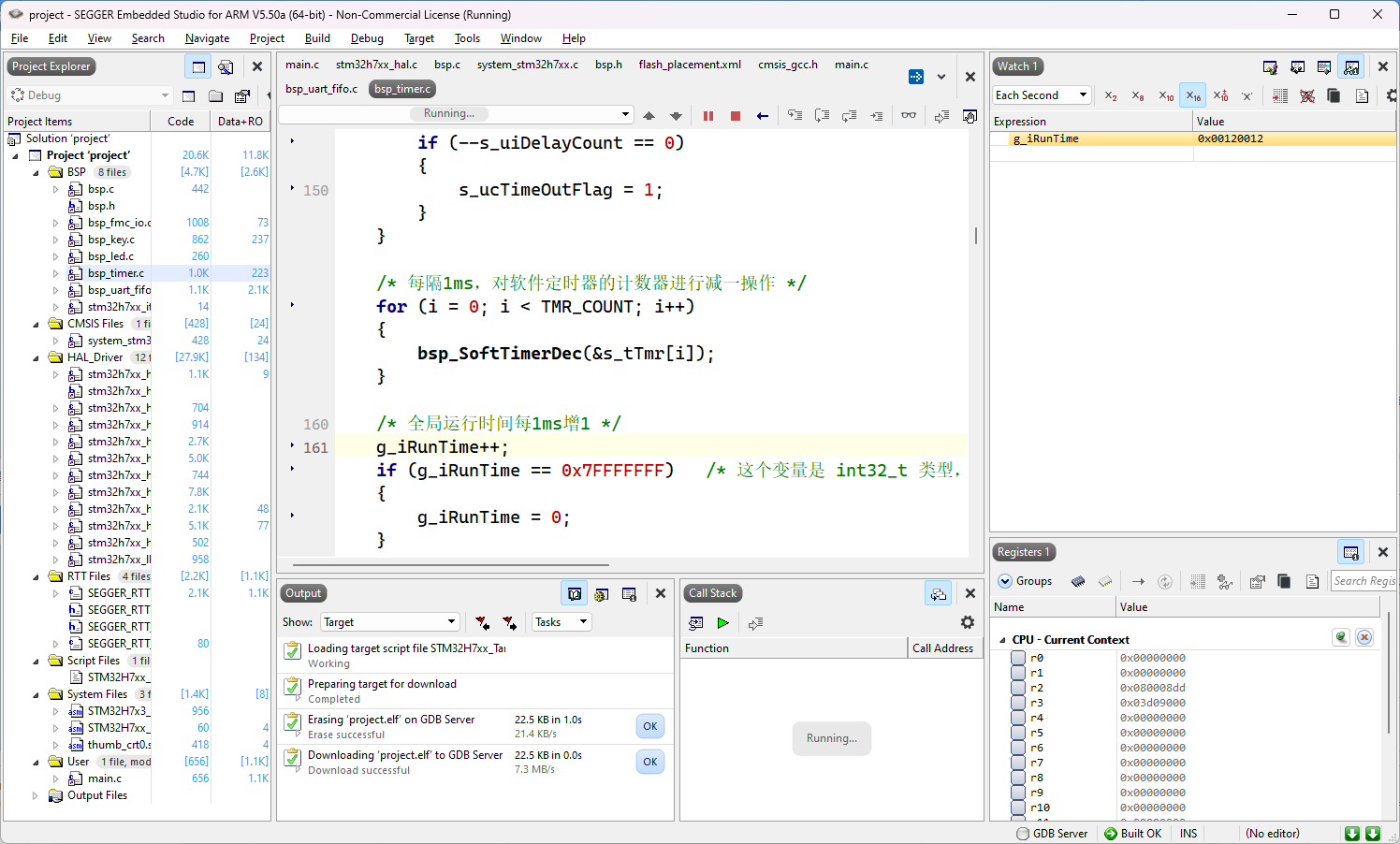This screenshot has height=844, width=1400.
Task: Toggle the r5 register checkbox
Action: [1018, 733]
